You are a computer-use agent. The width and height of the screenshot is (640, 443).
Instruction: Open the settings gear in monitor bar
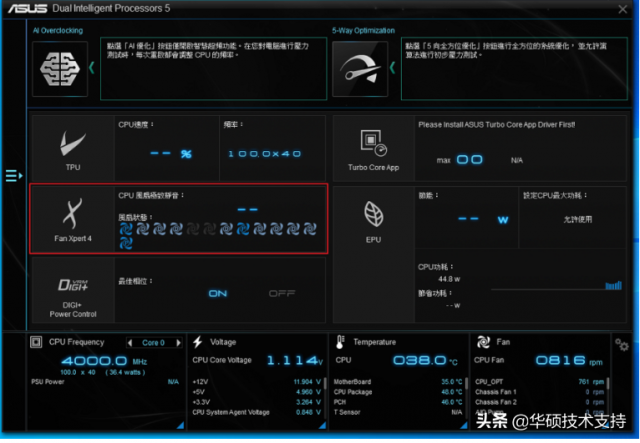pyautogui.click(x=622, y=346)
